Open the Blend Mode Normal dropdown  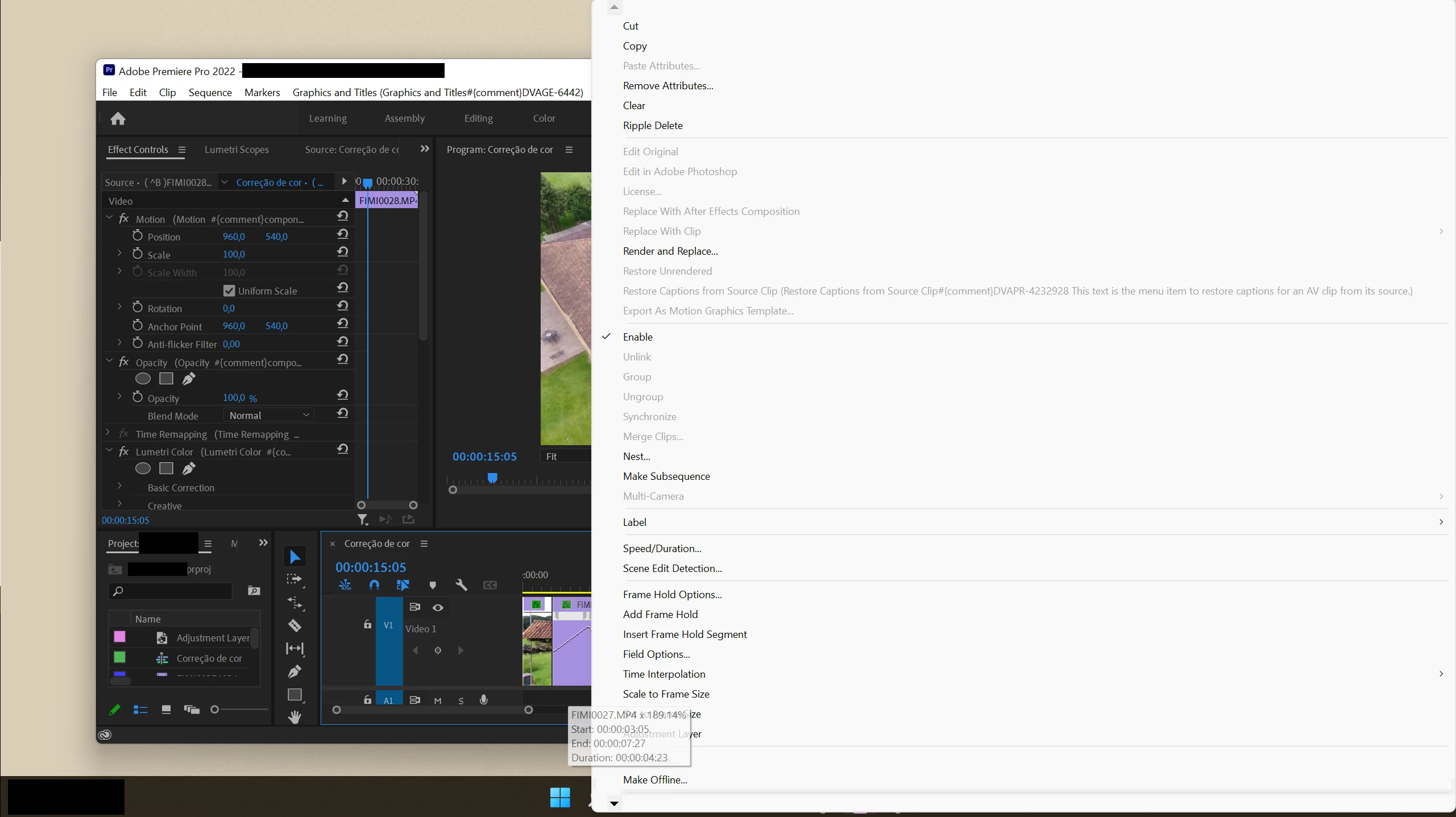pos(269,416)
